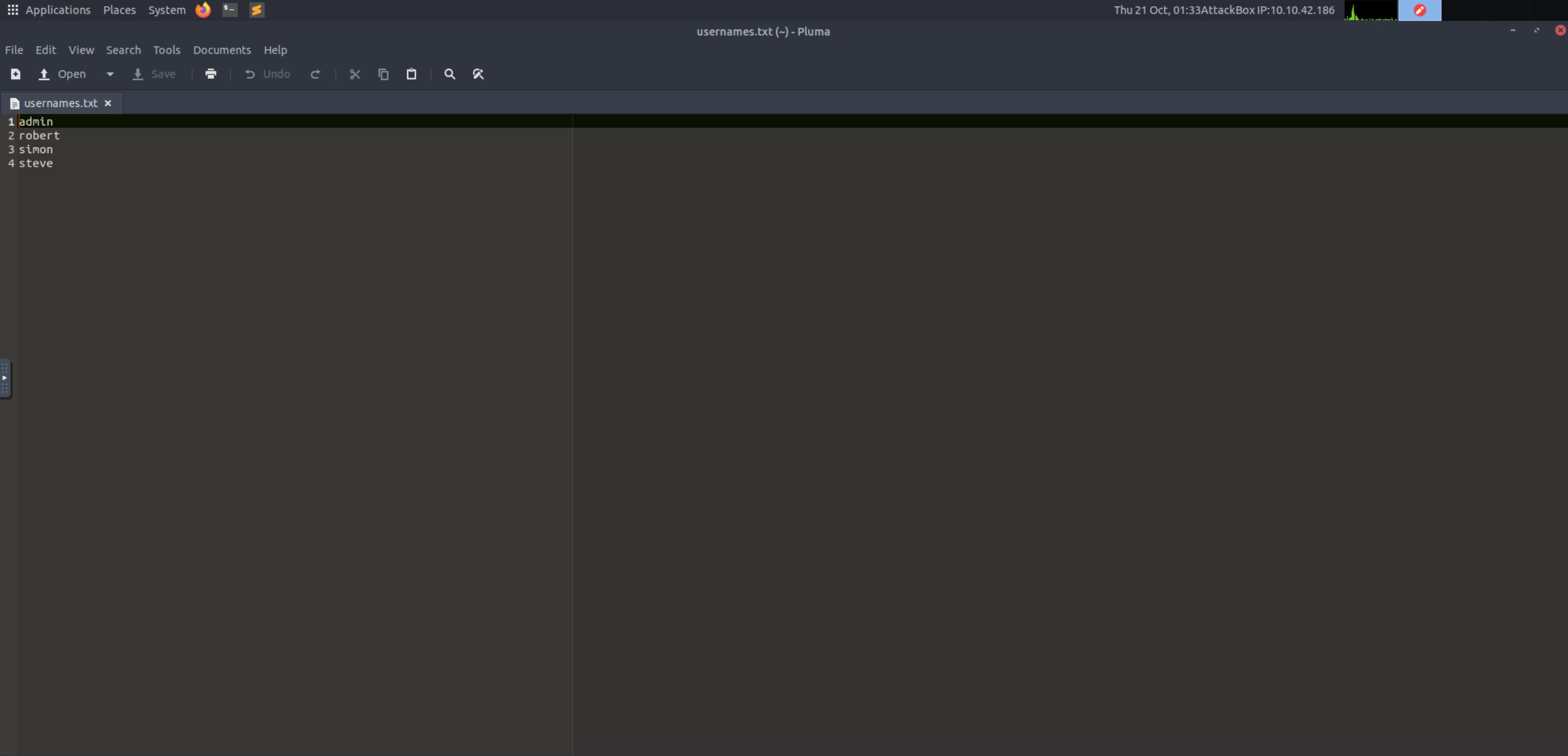
Task: Click the word steve on line 4
Action: [36, 163]
